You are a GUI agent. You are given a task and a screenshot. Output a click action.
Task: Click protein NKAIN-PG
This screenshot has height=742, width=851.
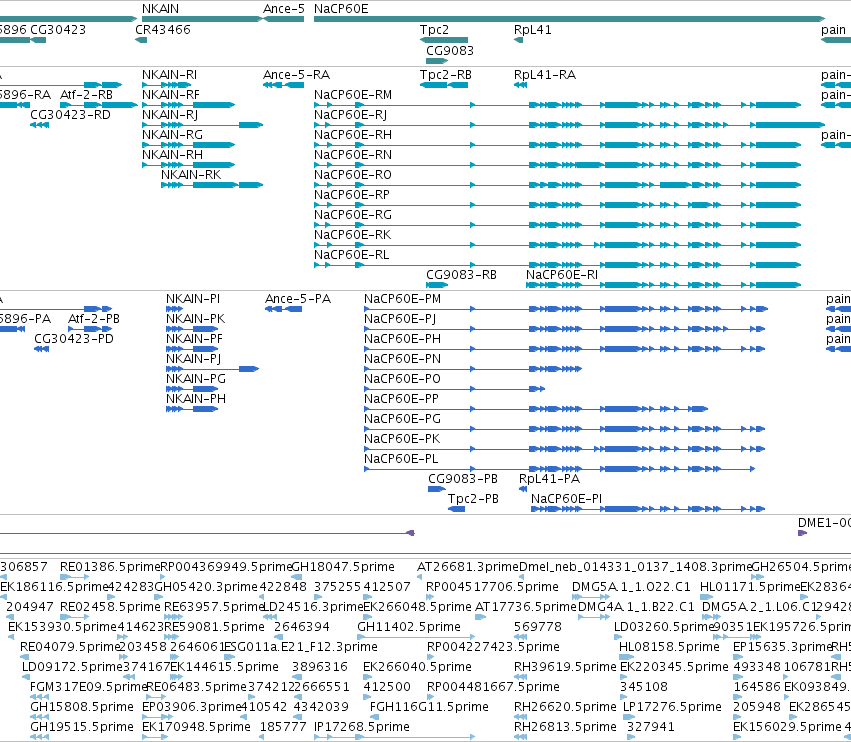coord(195,379)
